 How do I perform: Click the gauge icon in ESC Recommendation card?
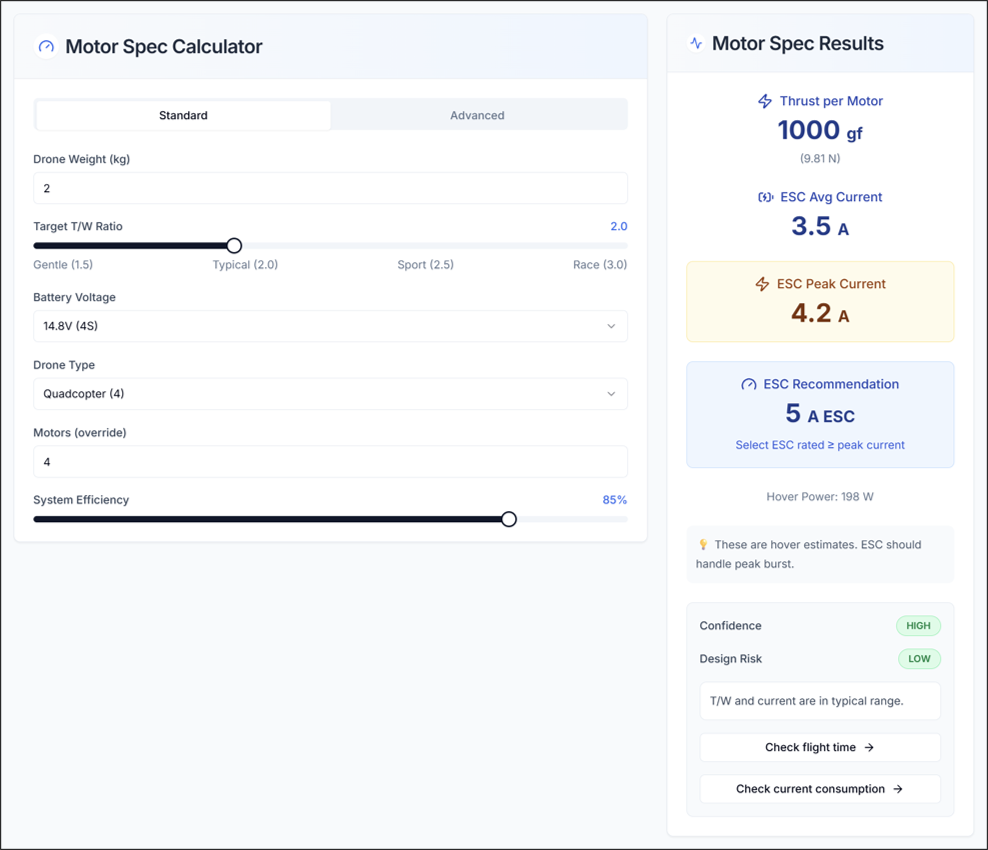tap(749, 384)
